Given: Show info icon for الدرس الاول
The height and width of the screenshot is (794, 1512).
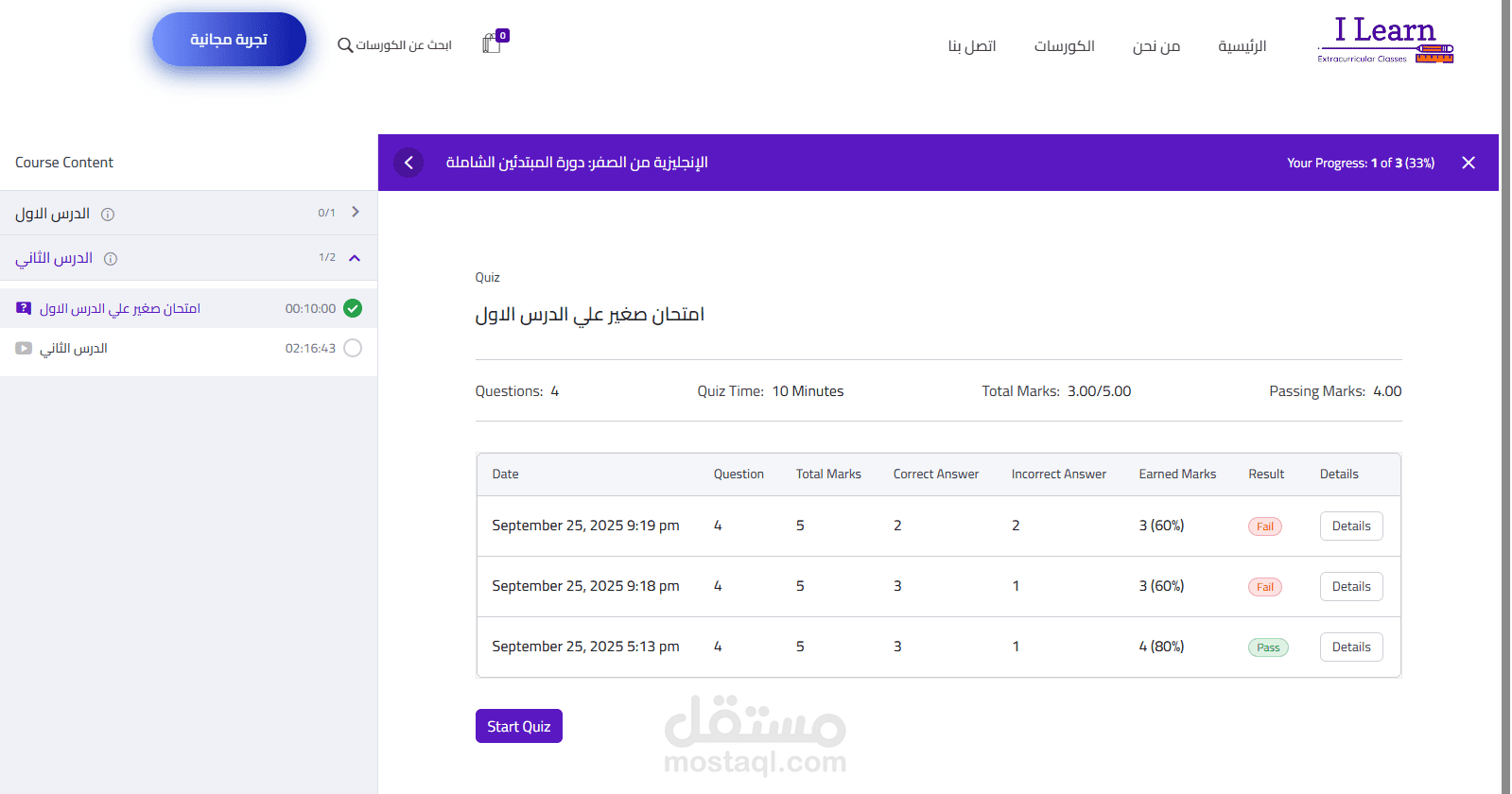Looking at the screenshot, I should click(108, 215).
